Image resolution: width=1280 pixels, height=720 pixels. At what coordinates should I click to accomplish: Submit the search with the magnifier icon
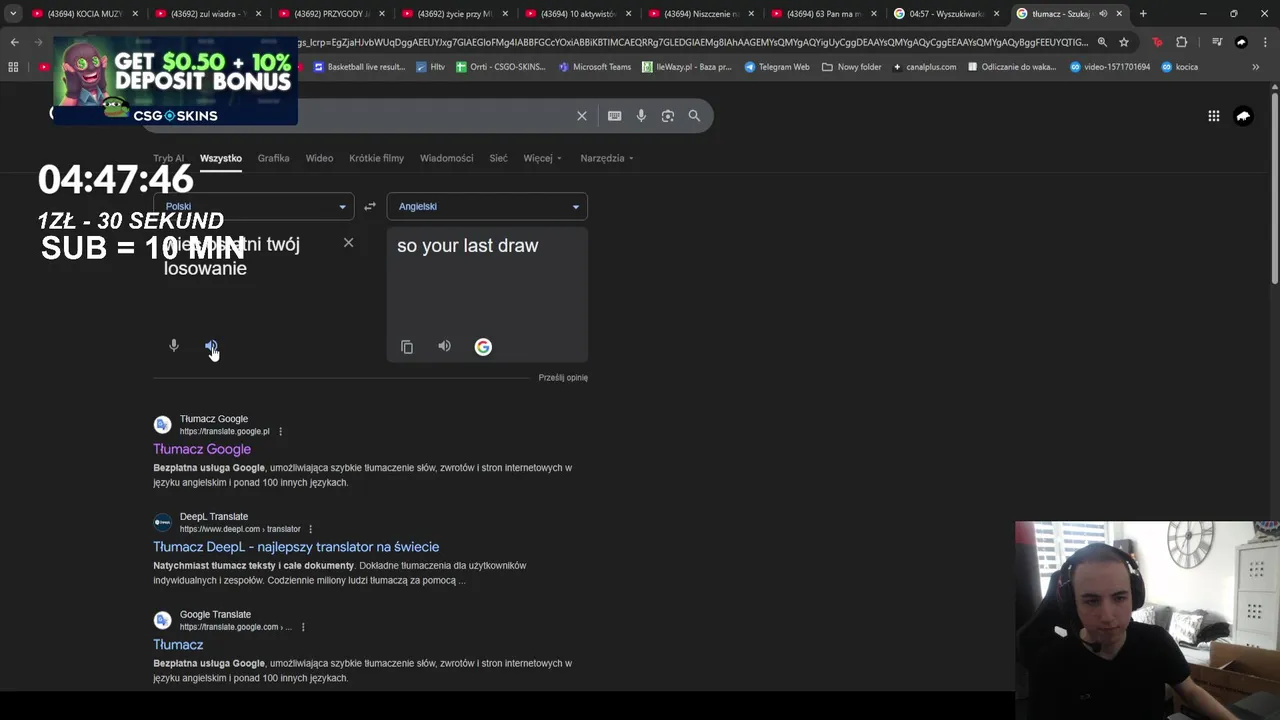(694, 116)
